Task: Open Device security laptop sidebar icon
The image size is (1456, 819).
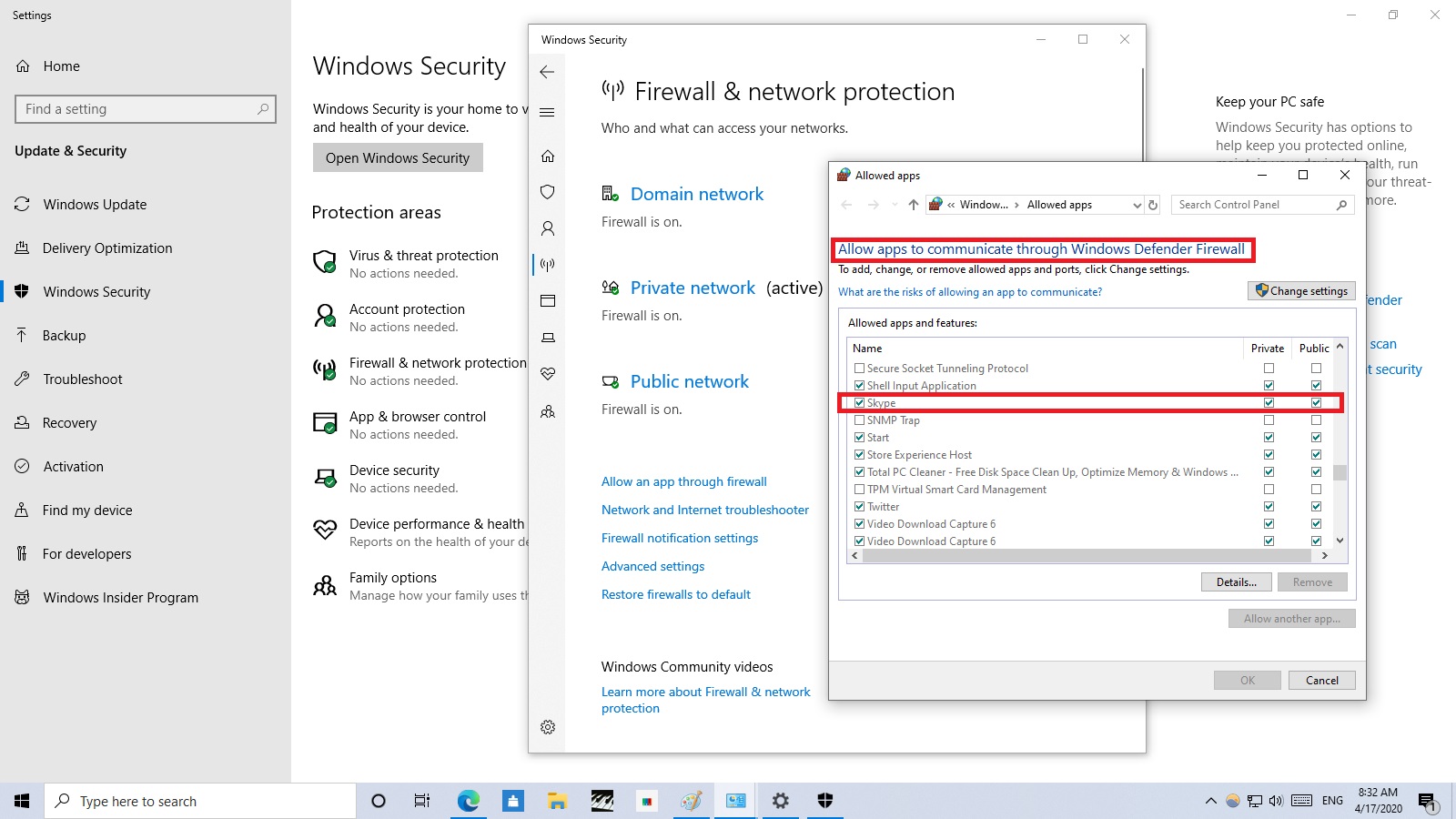Action: pos(548,338)
